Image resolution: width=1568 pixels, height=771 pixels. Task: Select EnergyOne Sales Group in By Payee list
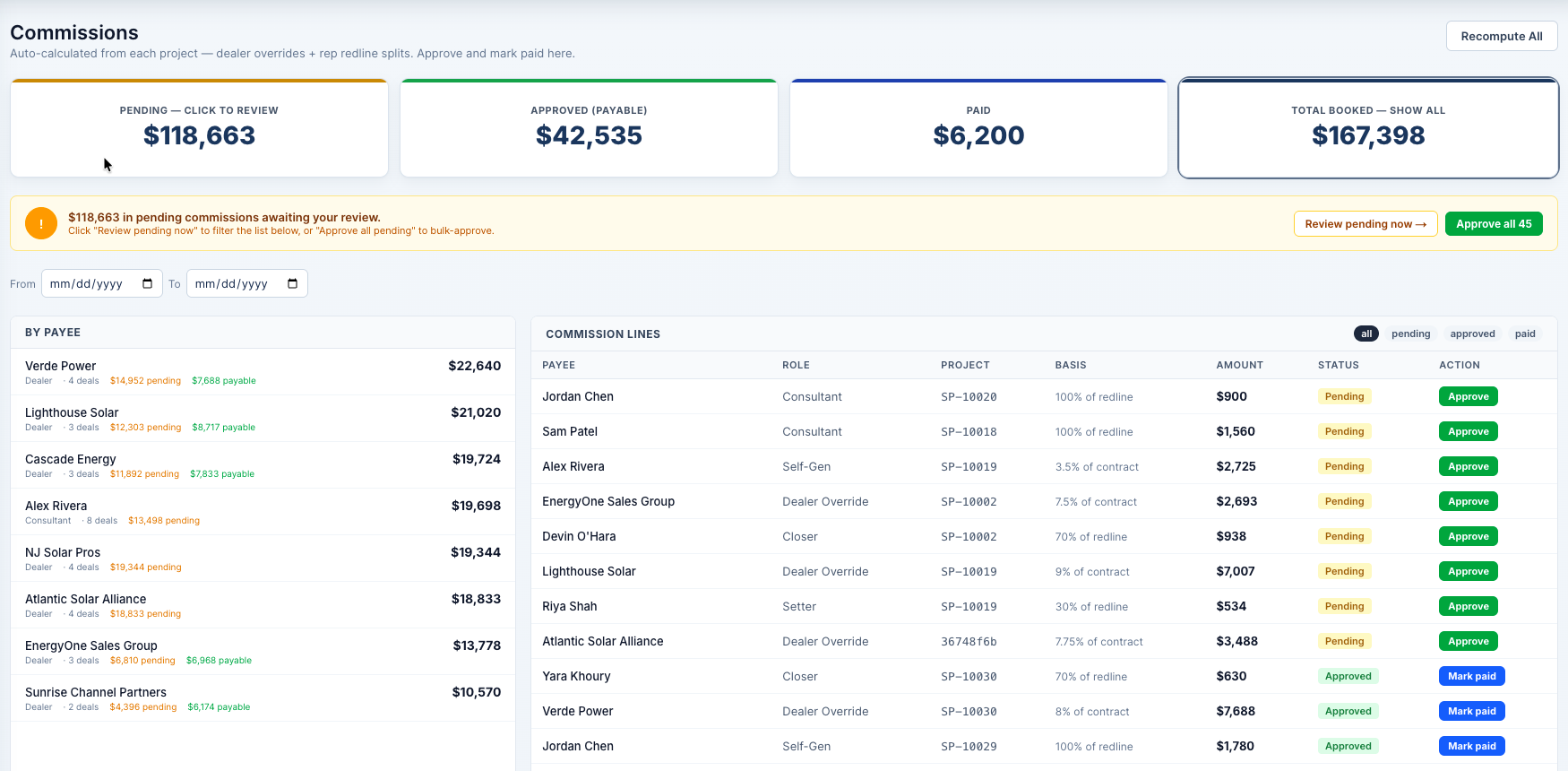coord(263,652)
